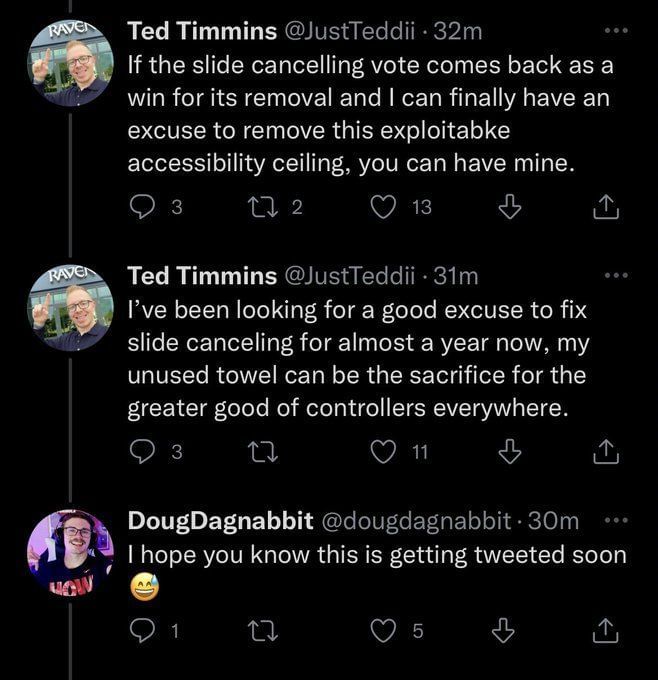
Task: Click Ted Timmins' avatar on top tweet
Action: point(70,63)
